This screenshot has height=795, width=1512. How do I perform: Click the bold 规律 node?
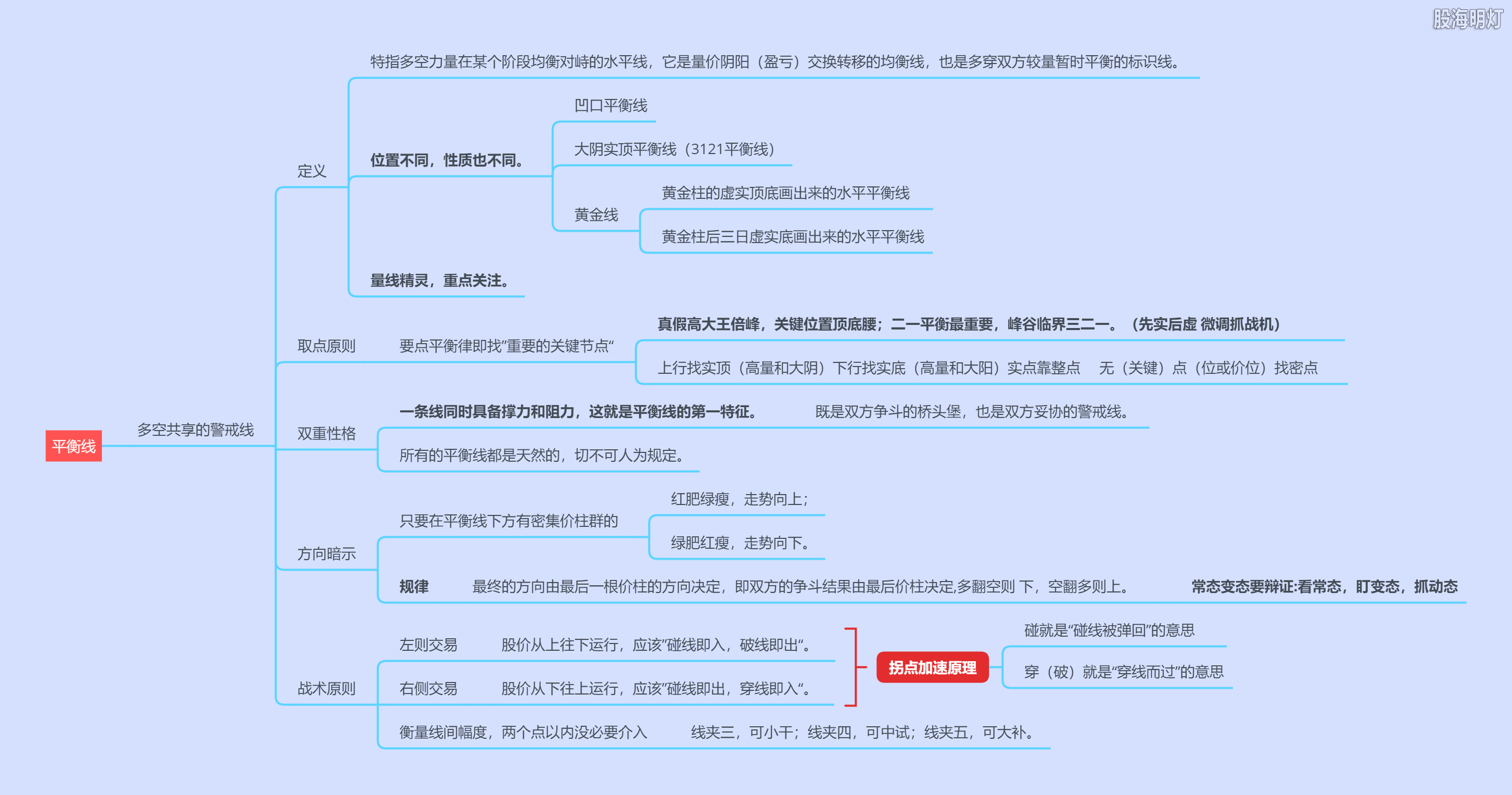coord(414,587)
